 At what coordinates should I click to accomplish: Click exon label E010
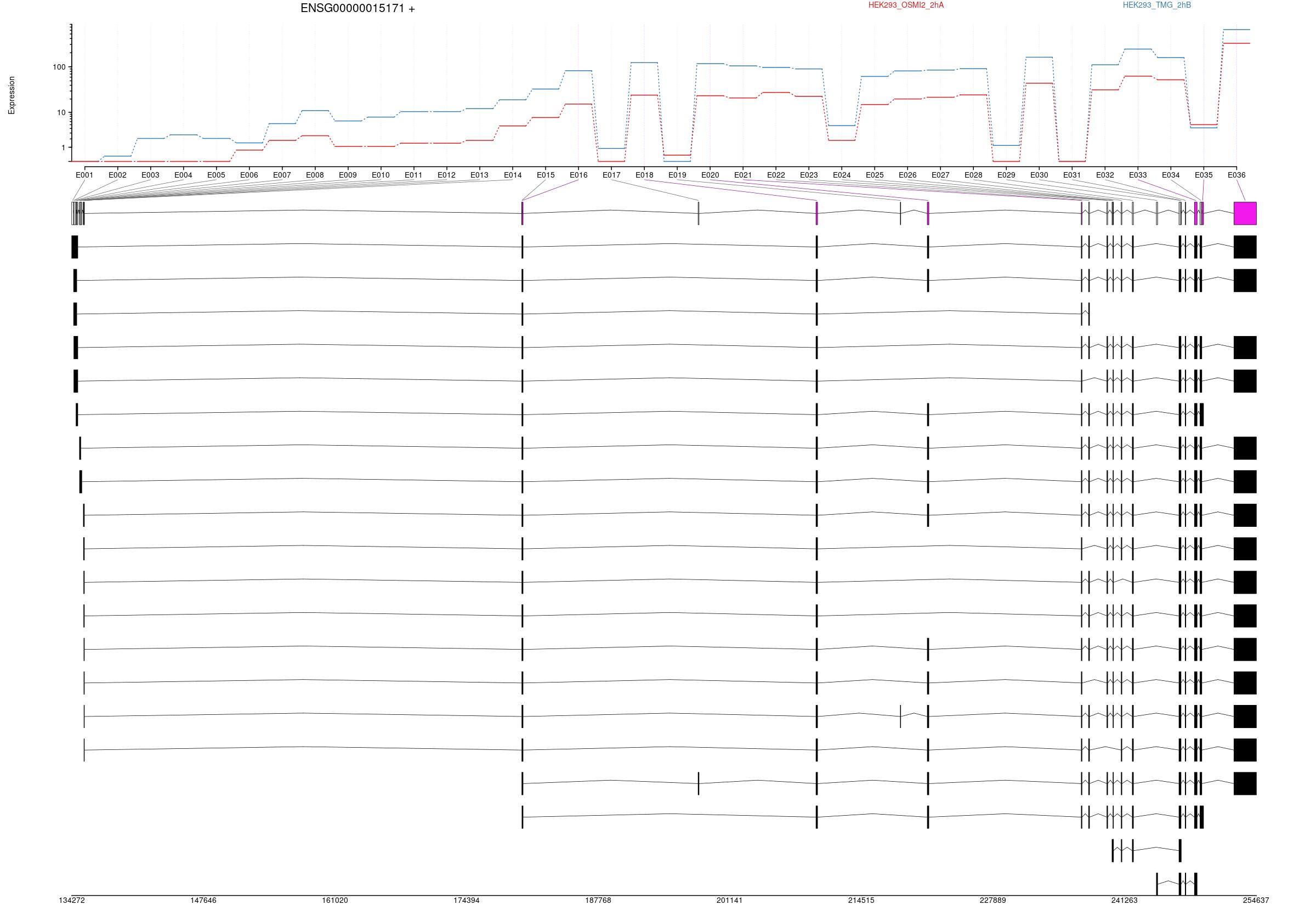coord(381,175)
